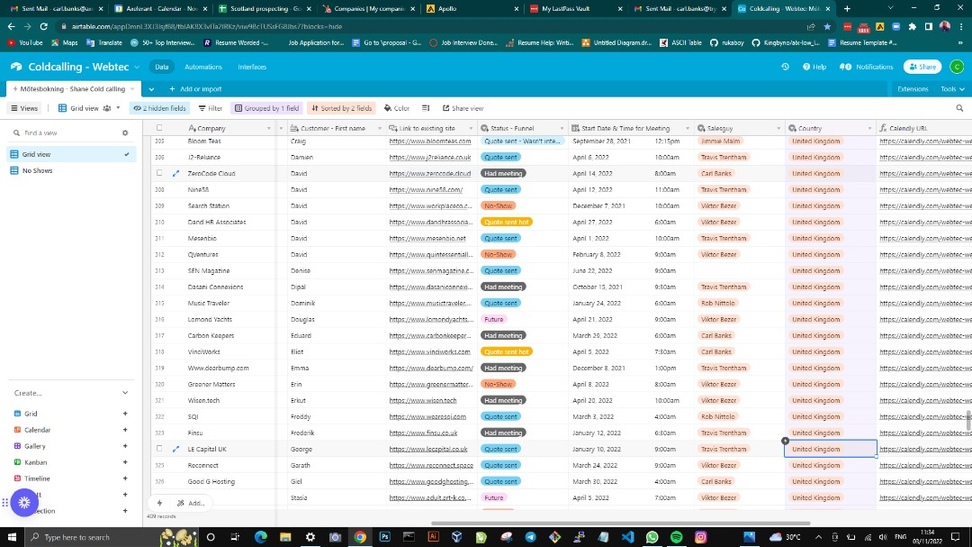Switch to Data tab
The image size is (972, 547).
pos(161,67)
